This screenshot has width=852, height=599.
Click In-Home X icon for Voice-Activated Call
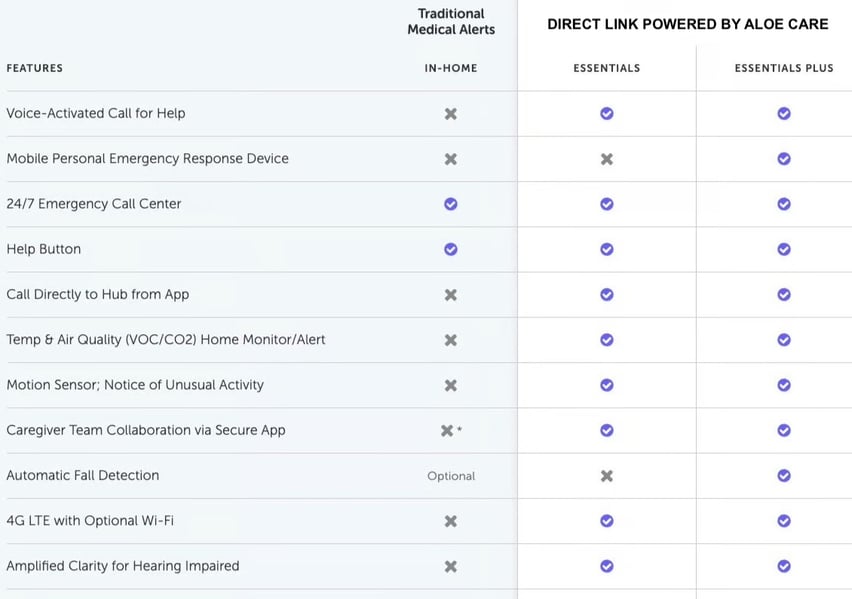tap(450, 114)
